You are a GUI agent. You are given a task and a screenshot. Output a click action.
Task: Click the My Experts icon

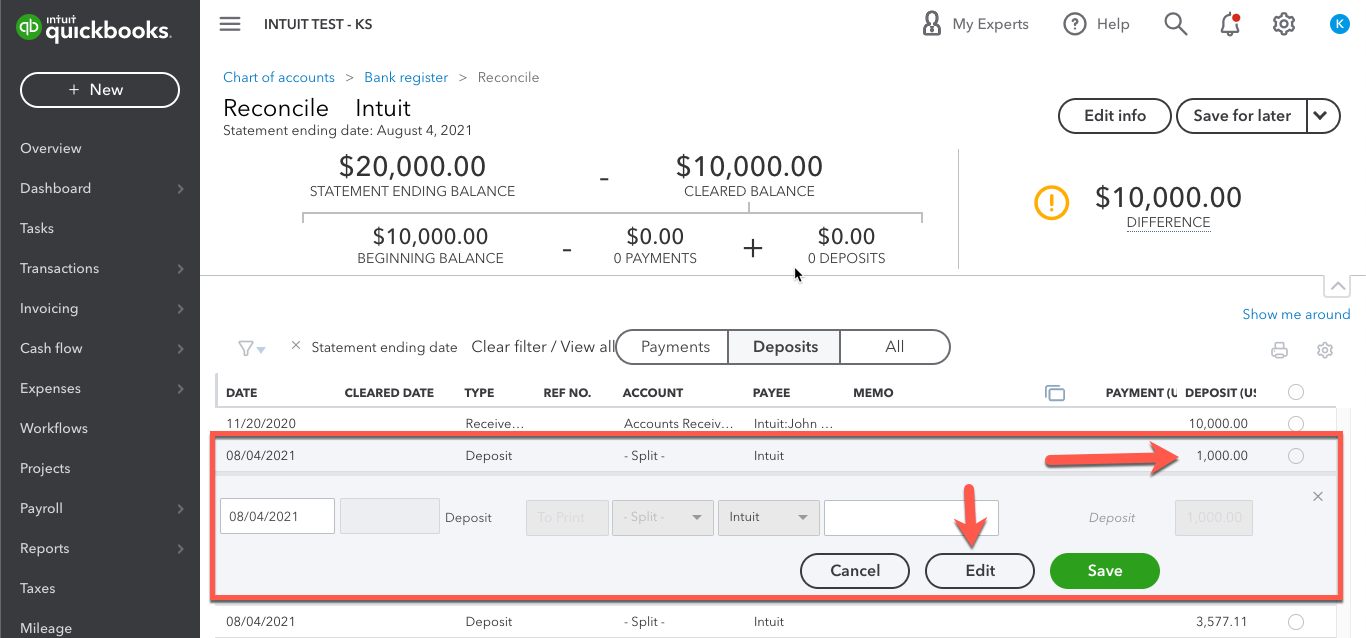pos(932,23)
